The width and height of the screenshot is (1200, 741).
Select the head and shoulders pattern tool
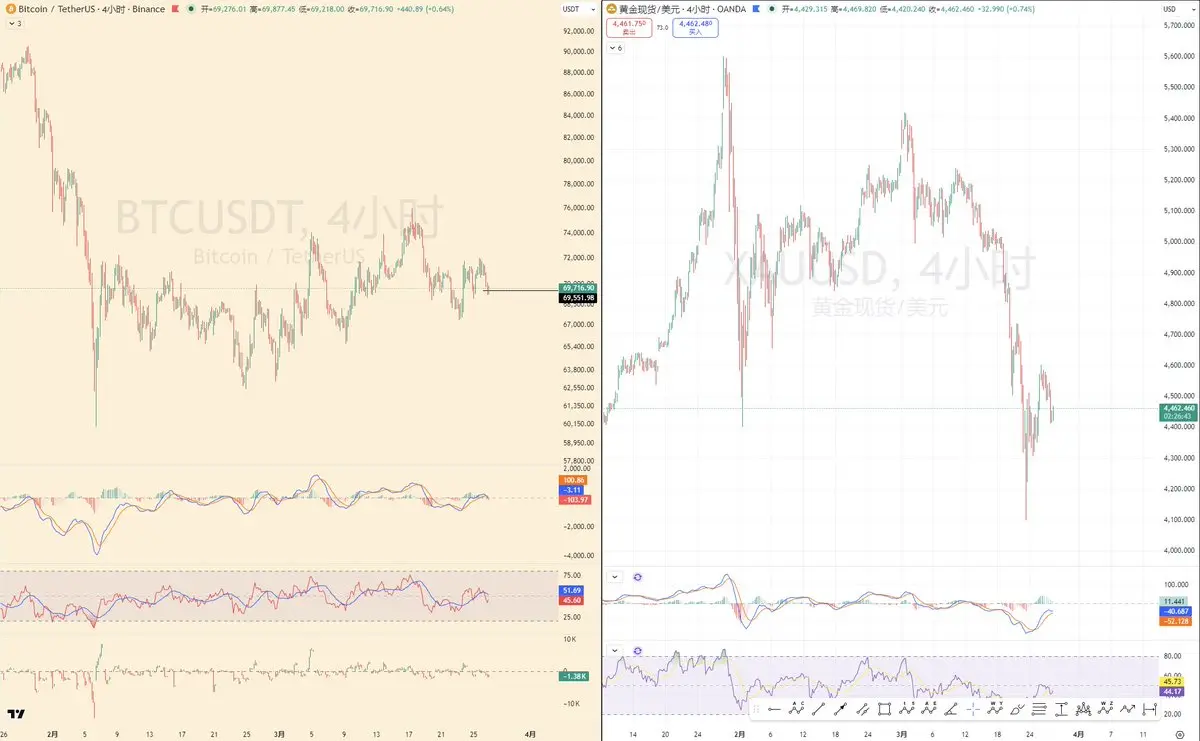point(1083,709)
